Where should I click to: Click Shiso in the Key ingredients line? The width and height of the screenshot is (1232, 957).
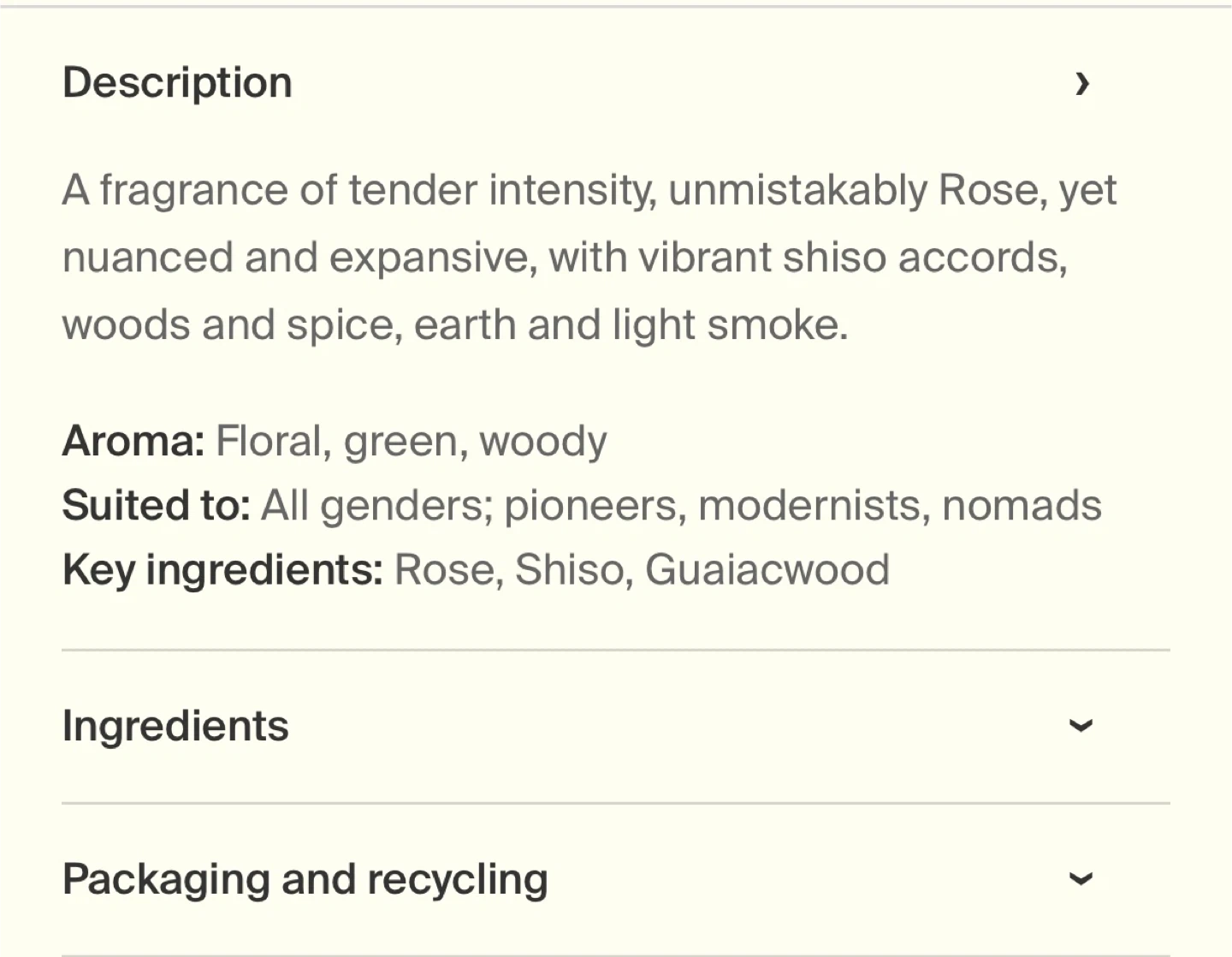click(569, 569)
